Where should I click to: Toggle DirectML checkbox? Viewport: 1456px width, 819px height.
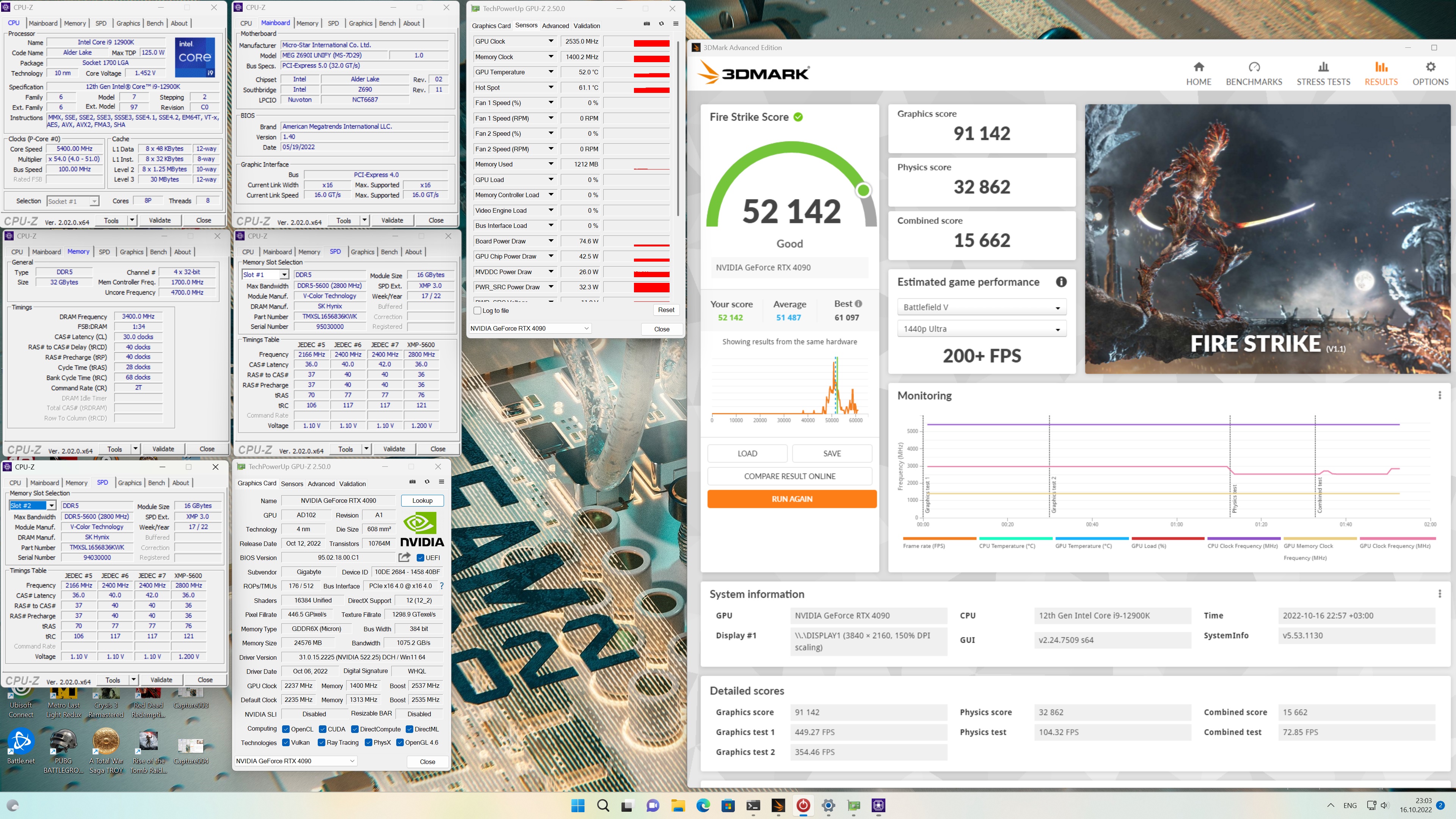[x=409, y=729]
